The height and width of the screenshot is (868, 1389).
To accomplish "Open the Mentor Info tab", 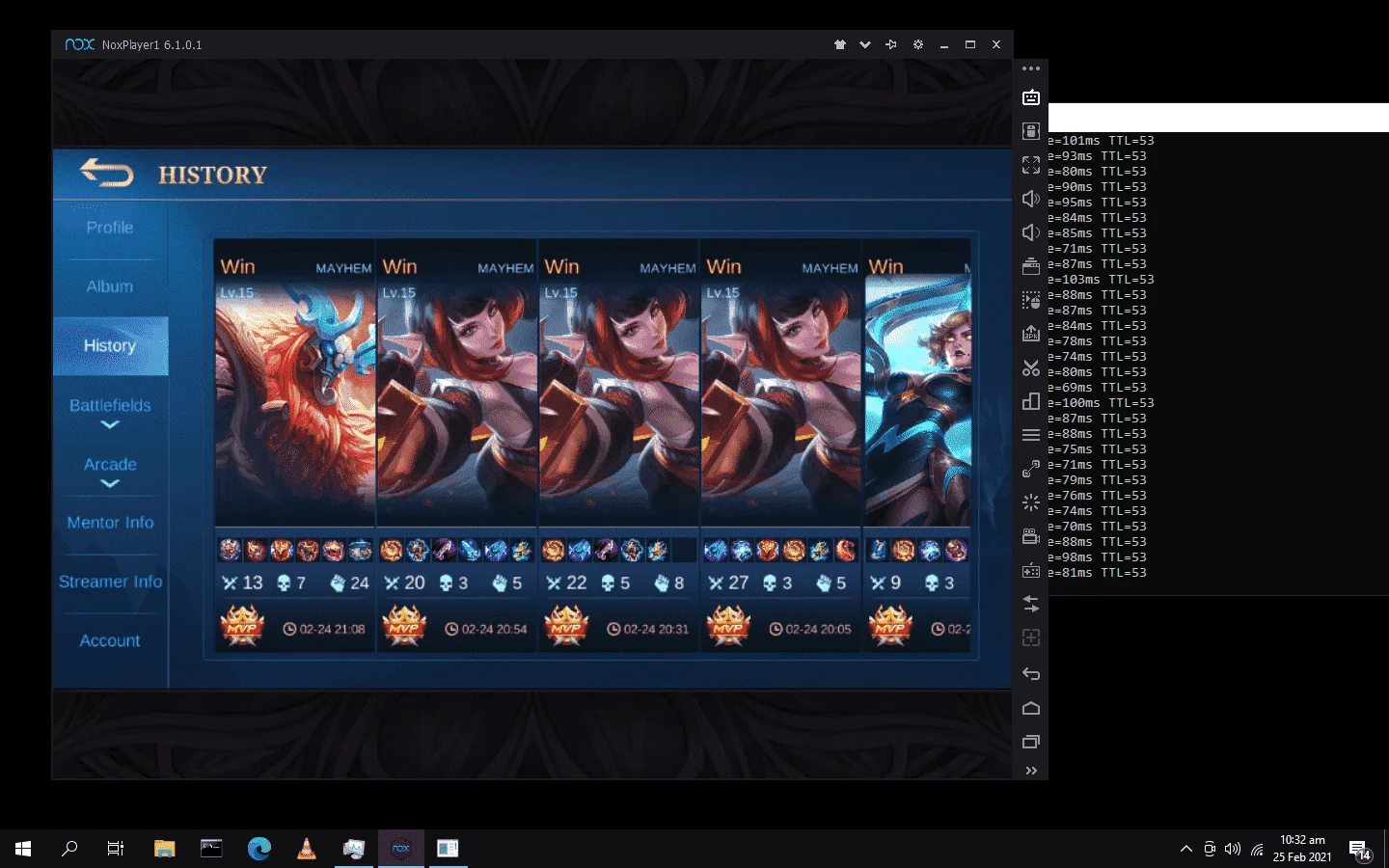I will tap(110, 523).
